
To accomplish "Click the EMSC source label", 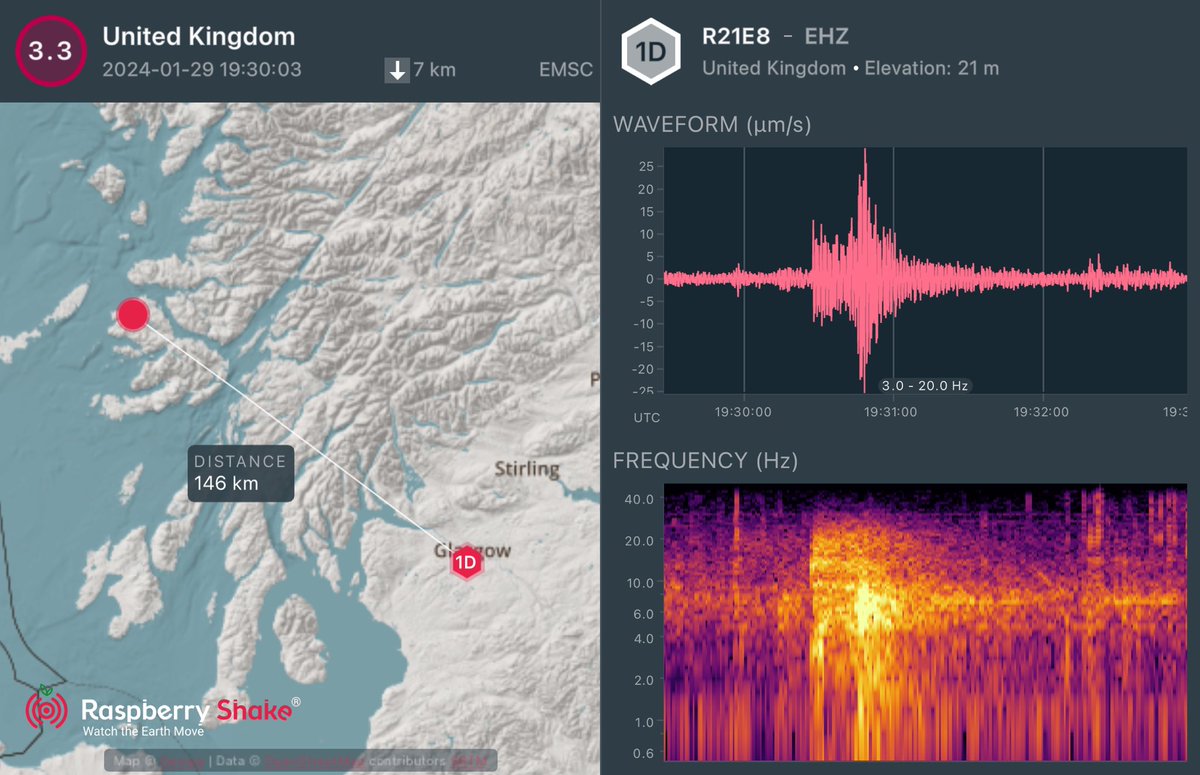I will [565, 70].
